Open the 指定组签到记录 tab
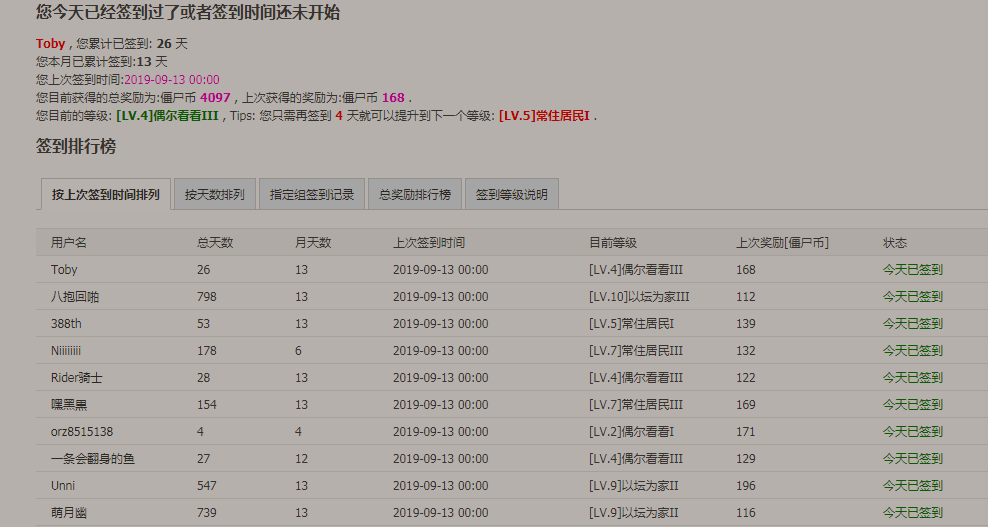Viewport: 988px width, 527px height. pos(312,195)
